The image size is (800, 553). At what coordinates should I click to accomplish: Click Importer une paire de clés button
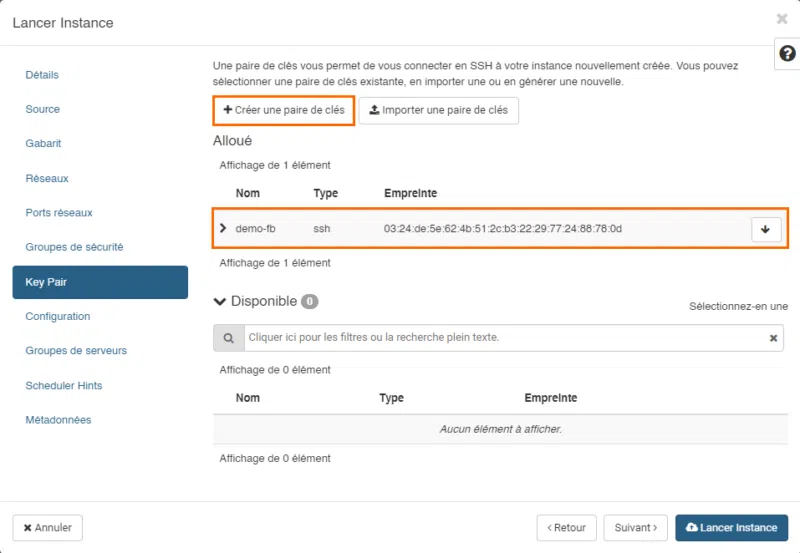point(439,110)
